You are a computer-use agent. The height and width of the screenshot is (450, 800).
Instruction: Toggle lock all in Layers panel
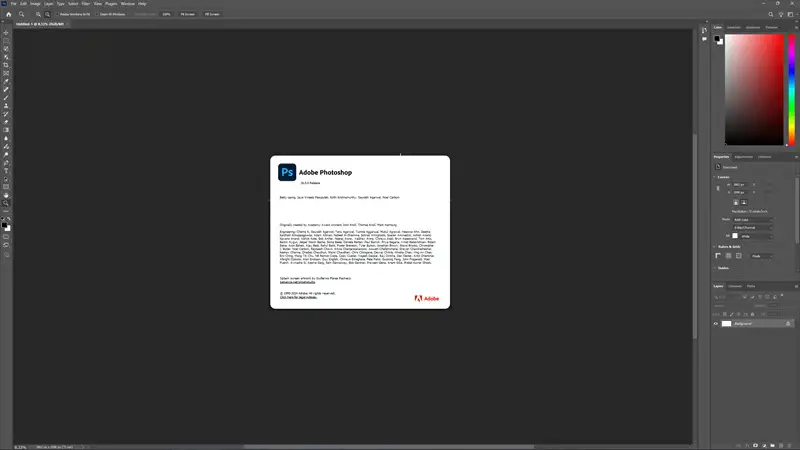[x=753, y=314]
